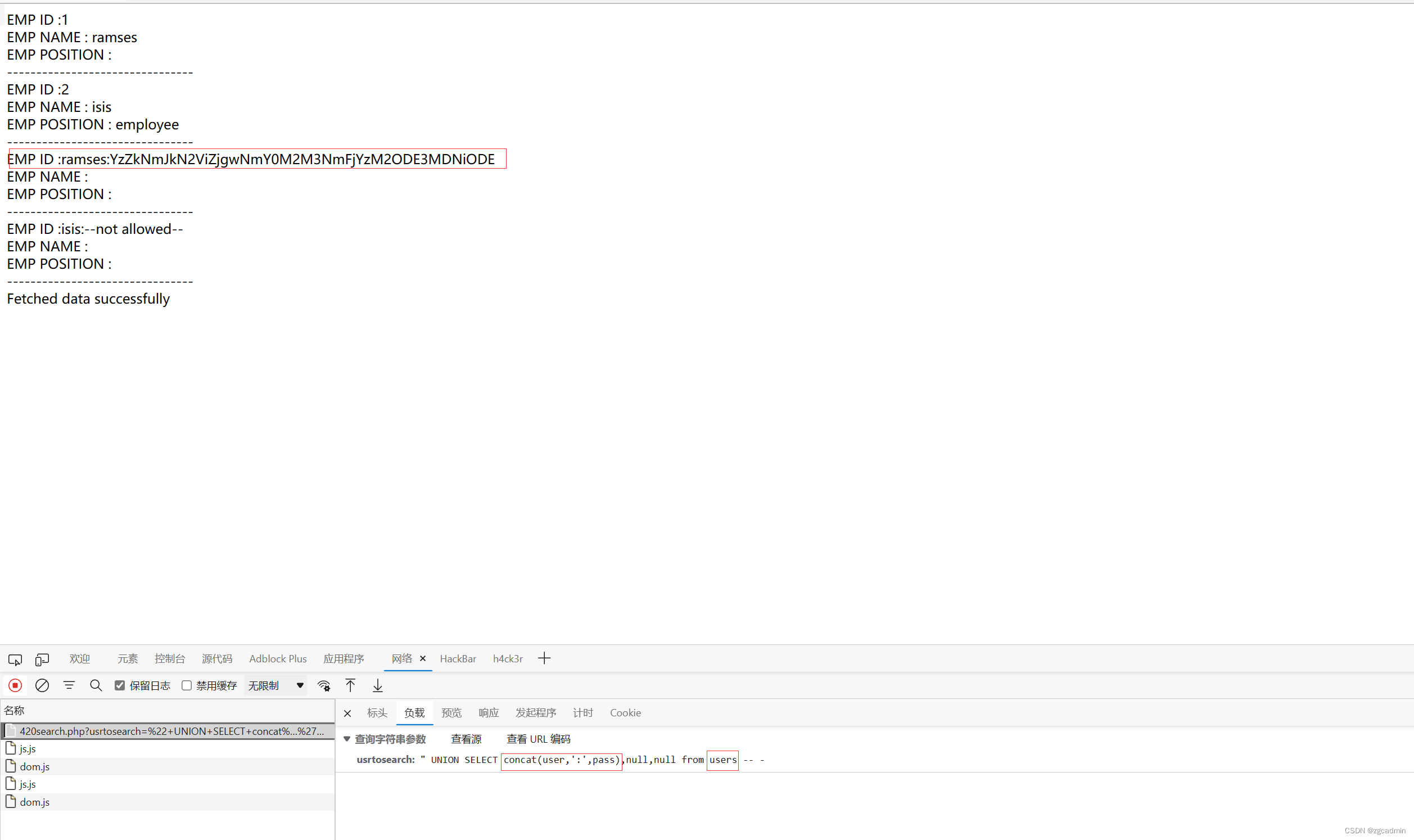Show the Cookie request tab

click(x=625, y=712)
